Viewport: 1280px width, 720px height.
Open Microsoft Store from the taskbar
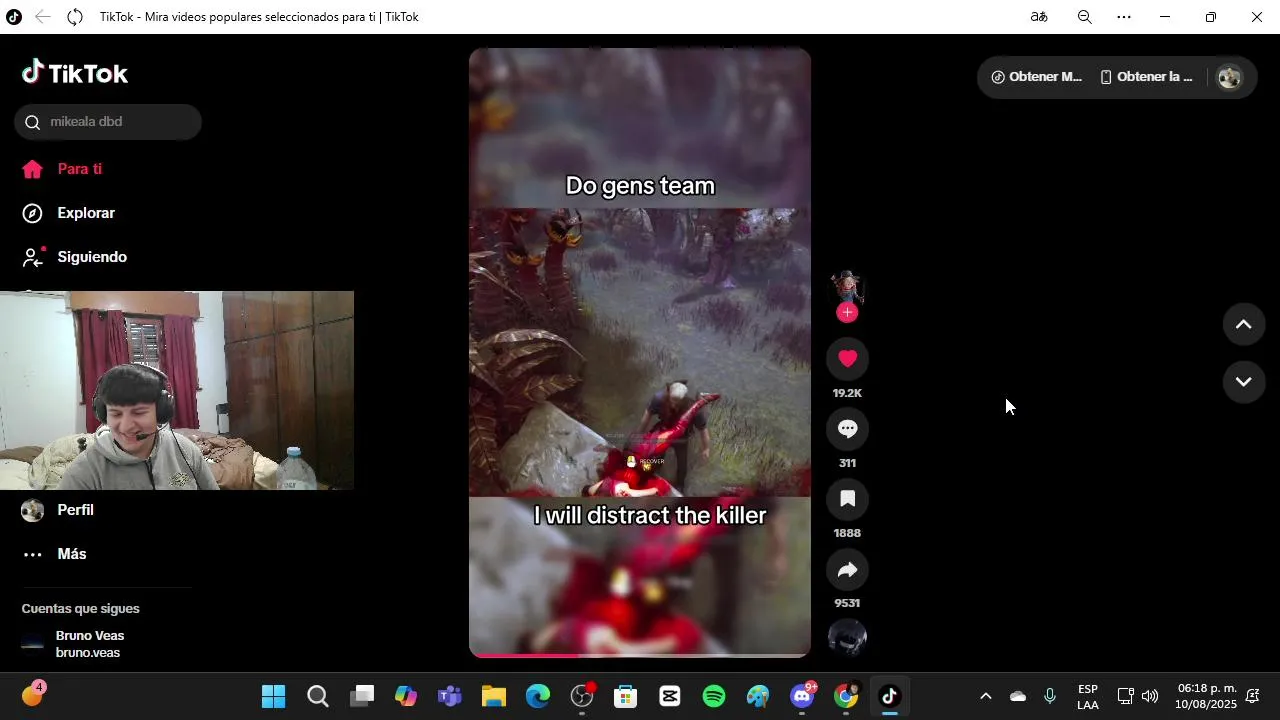pos(626,696)
